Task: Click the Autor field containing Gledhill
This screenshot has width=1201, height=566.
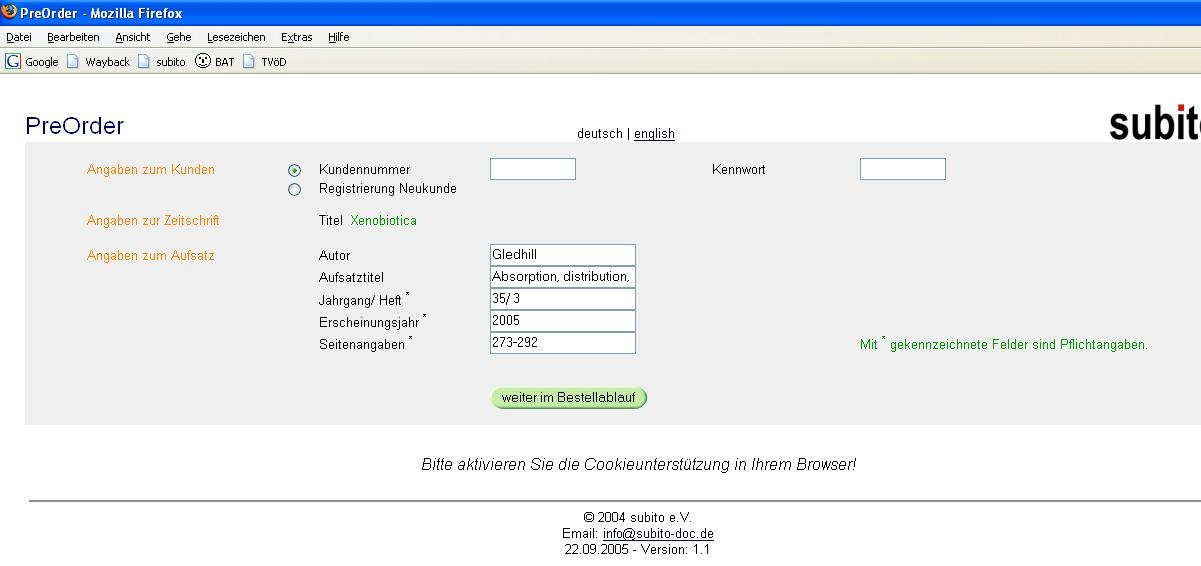Action: tap(562, 255)
